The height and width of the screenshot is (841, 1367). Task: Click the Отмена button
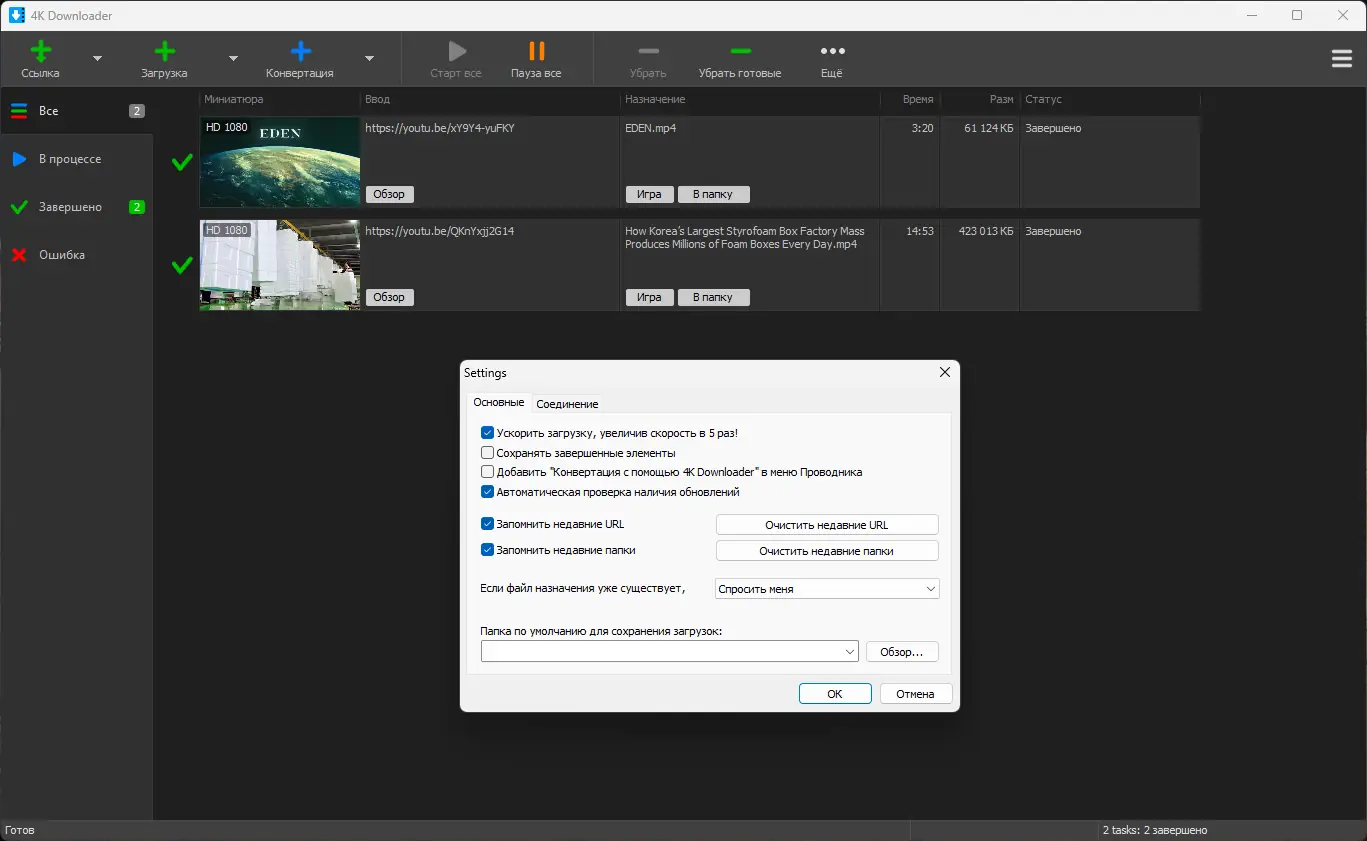pyautogui.click(x=915, y=694)
